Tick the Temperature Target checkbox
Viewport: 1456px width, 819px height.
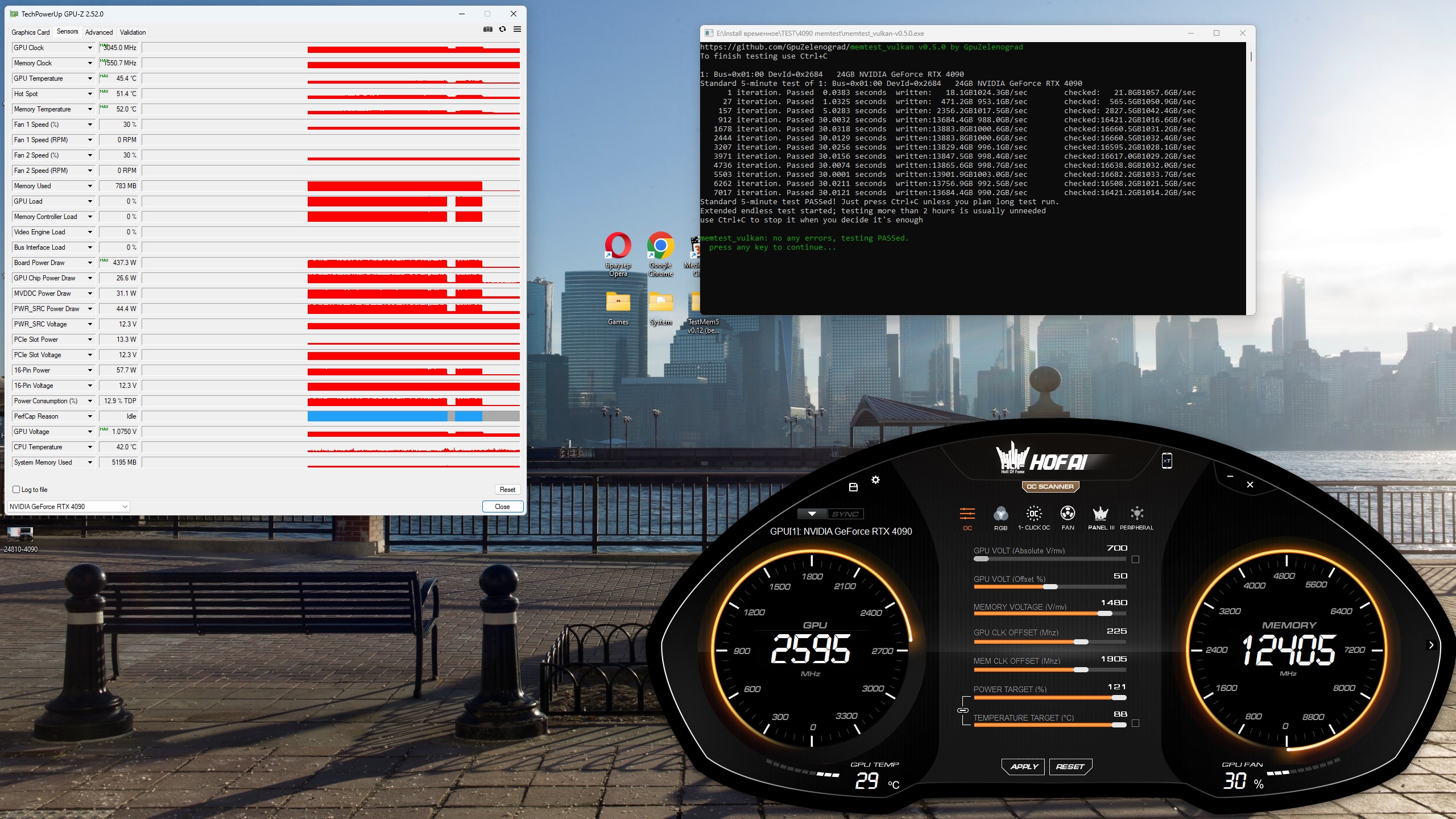[1135, 723]
